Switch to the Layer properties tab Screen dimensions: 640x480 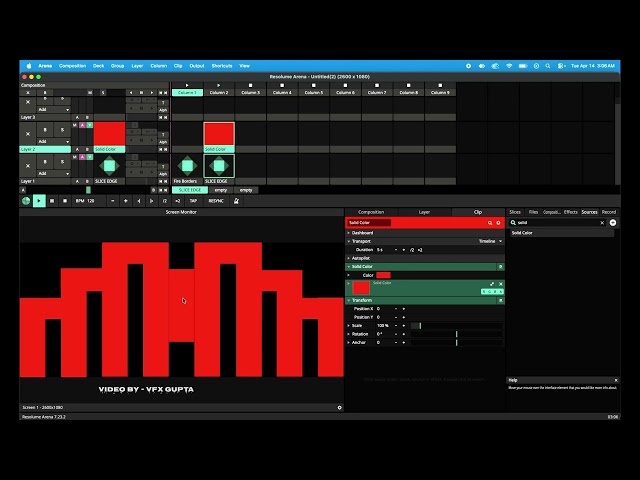coord(424,212)
